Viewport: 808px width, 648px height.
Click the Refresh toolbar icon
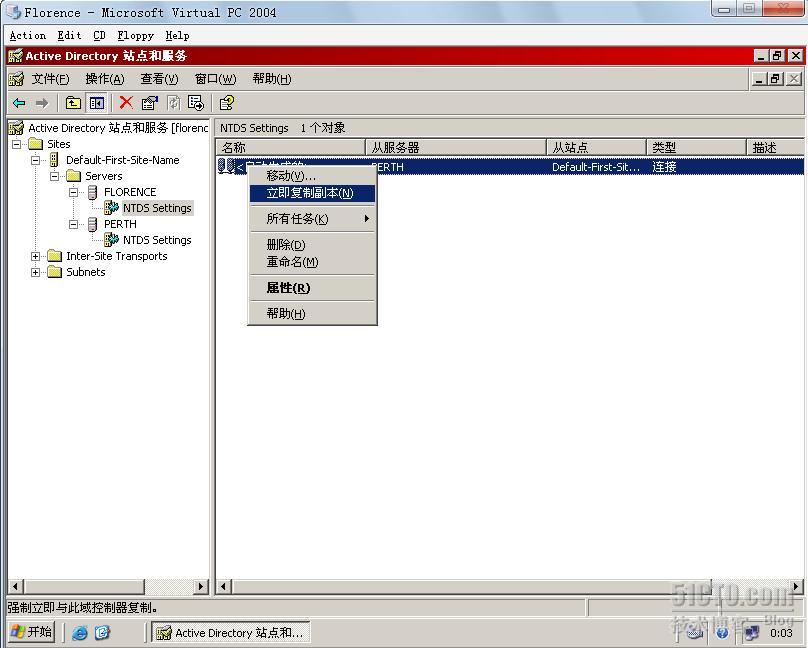click(174, 103)
